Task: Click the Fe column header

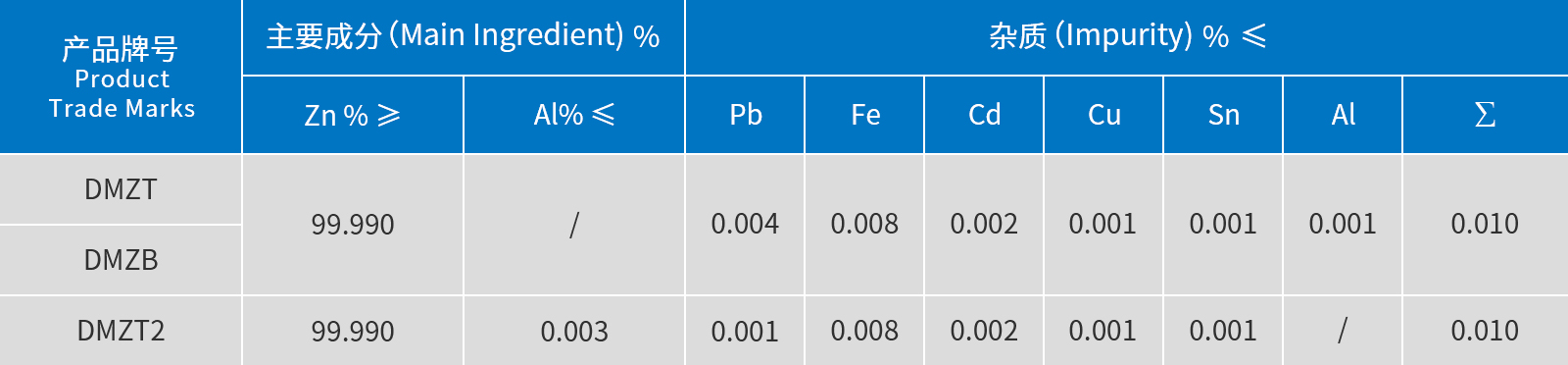Action: click(x=864, y=115)
